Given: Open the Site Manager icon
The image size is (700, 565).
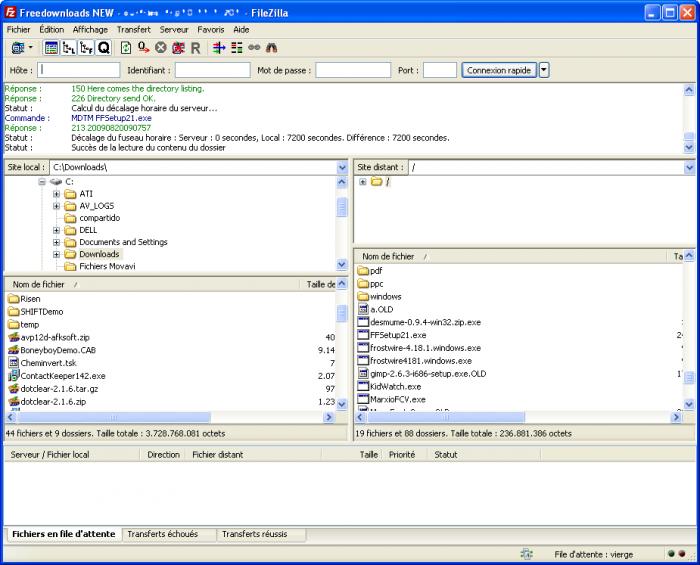Looking at the screenshot, I should 18,48.
